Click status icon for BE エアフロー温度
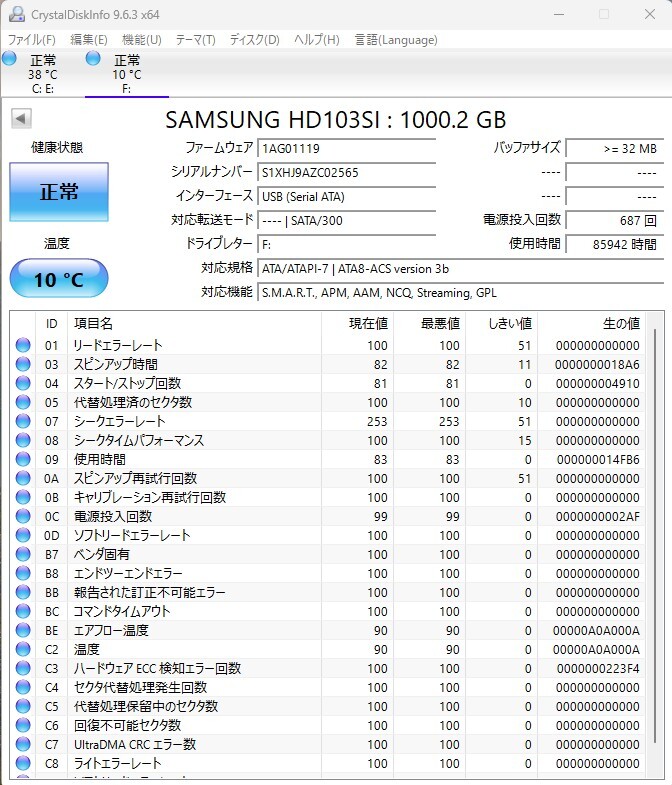Screen dimensions: 672x785 [x=23, y=630]
